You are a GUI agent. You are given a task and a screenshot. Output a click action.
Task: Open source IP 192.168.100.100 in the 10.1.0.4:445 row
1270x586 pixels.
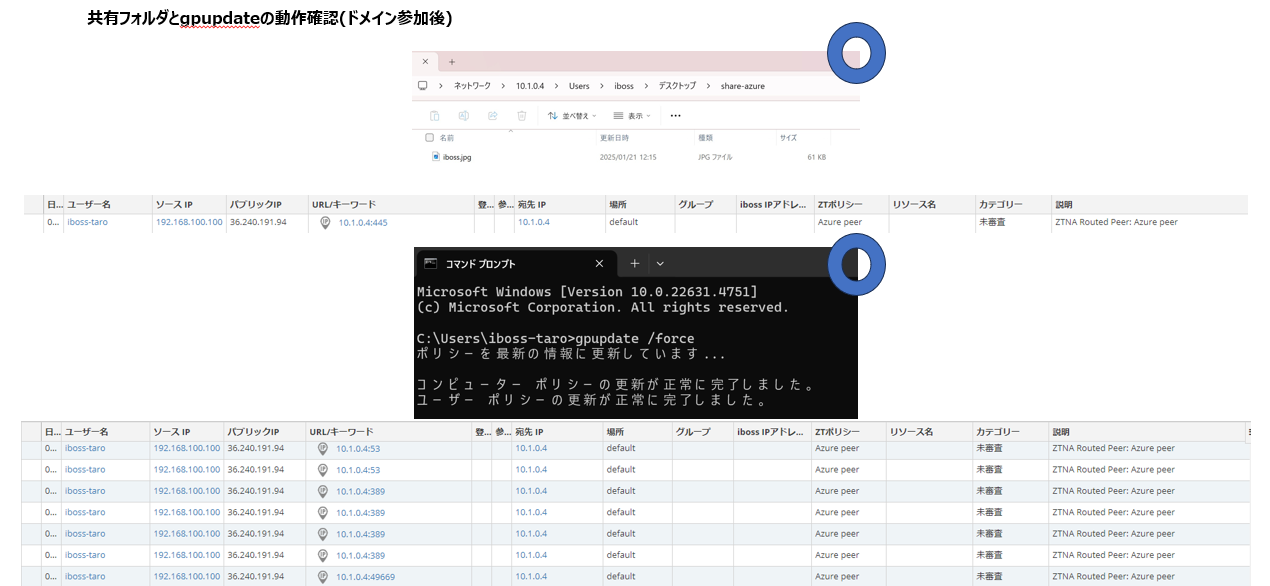pyautogui.click(x=189, y=222)
